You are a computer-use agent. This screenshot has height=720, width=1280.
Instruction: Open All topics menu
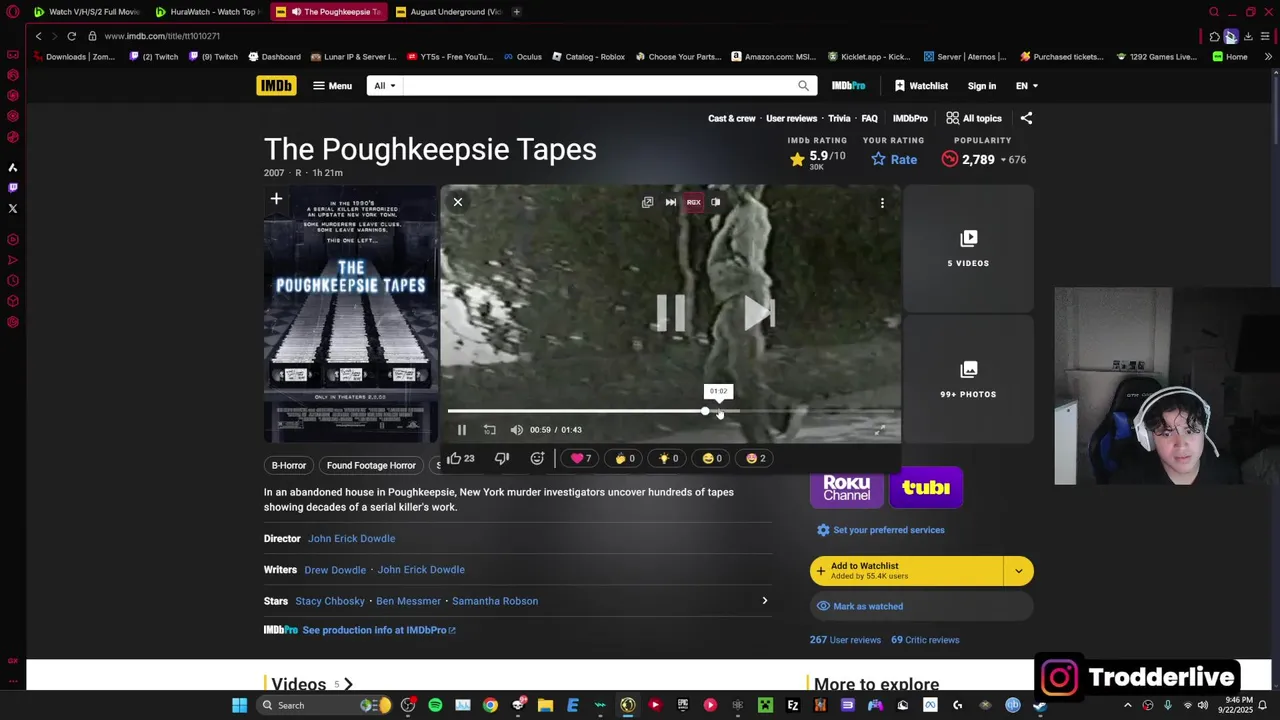(974, 118)
